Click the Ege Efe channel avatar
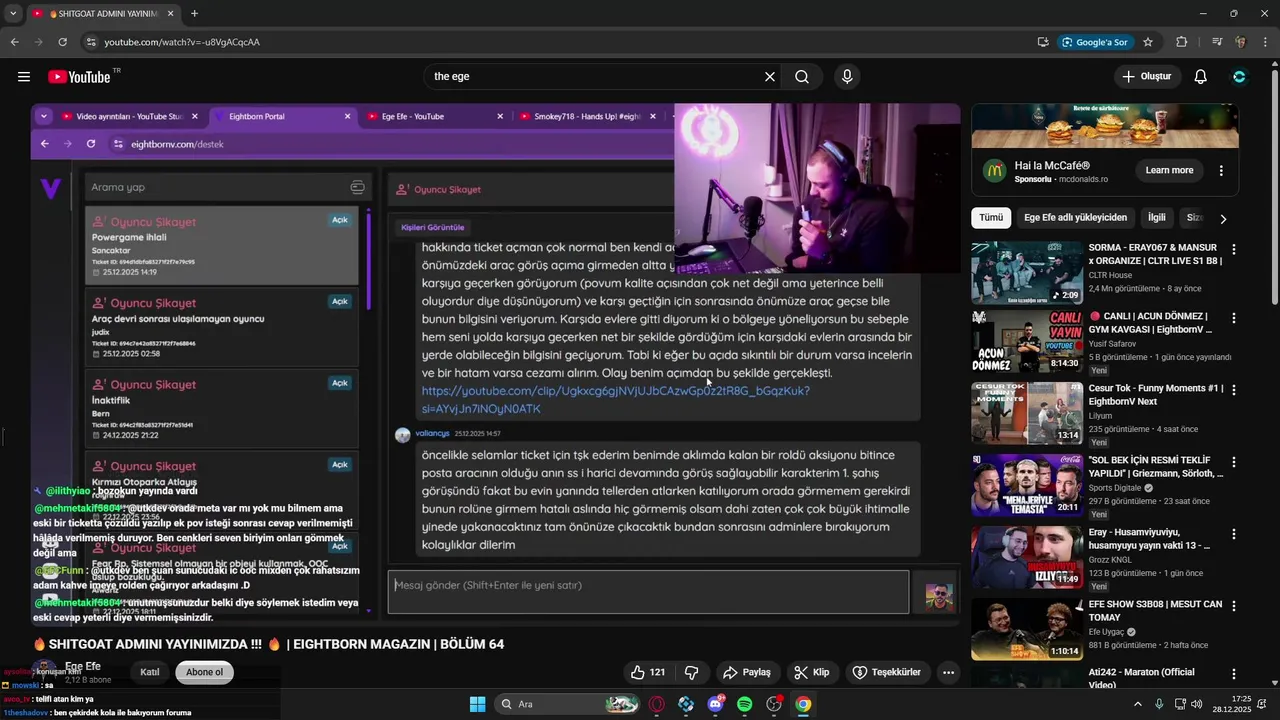Image resolution: width=1280 pixels, height=720 pixels. click(45, 671)
